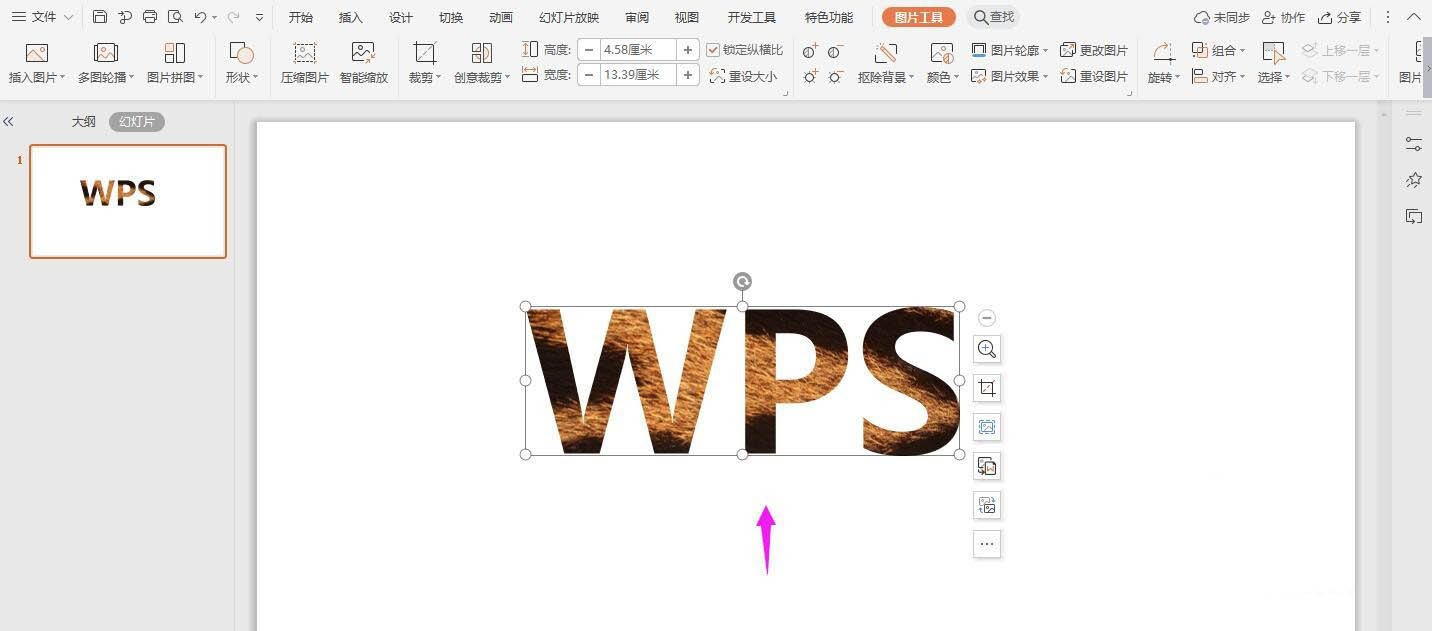Switch to the Design (设计) tab
Screen dimensions: 1432x631
(x=401, y=17)
